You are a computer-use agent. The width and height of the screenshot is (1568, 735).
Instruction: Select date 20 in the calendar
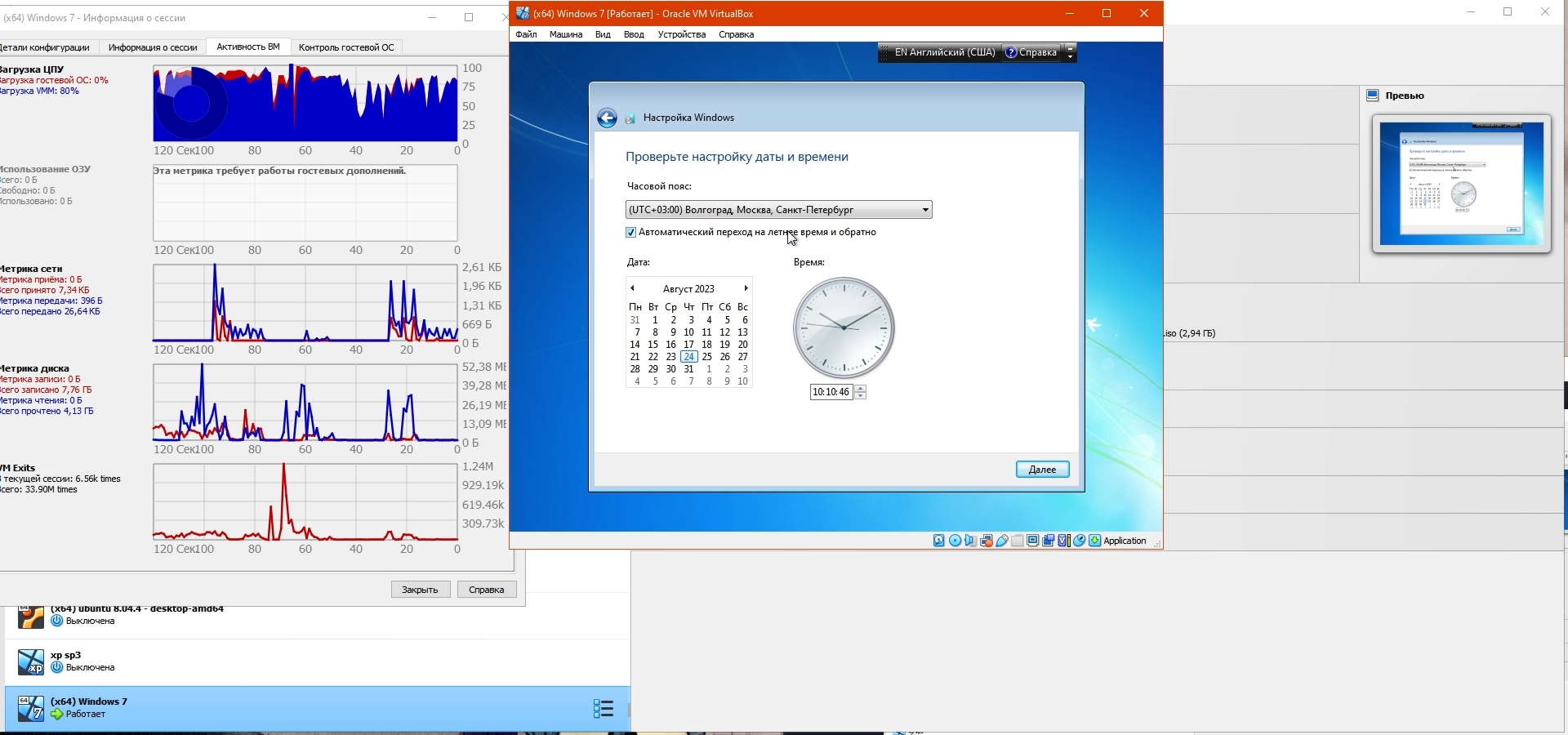click(x=742, y=345)
